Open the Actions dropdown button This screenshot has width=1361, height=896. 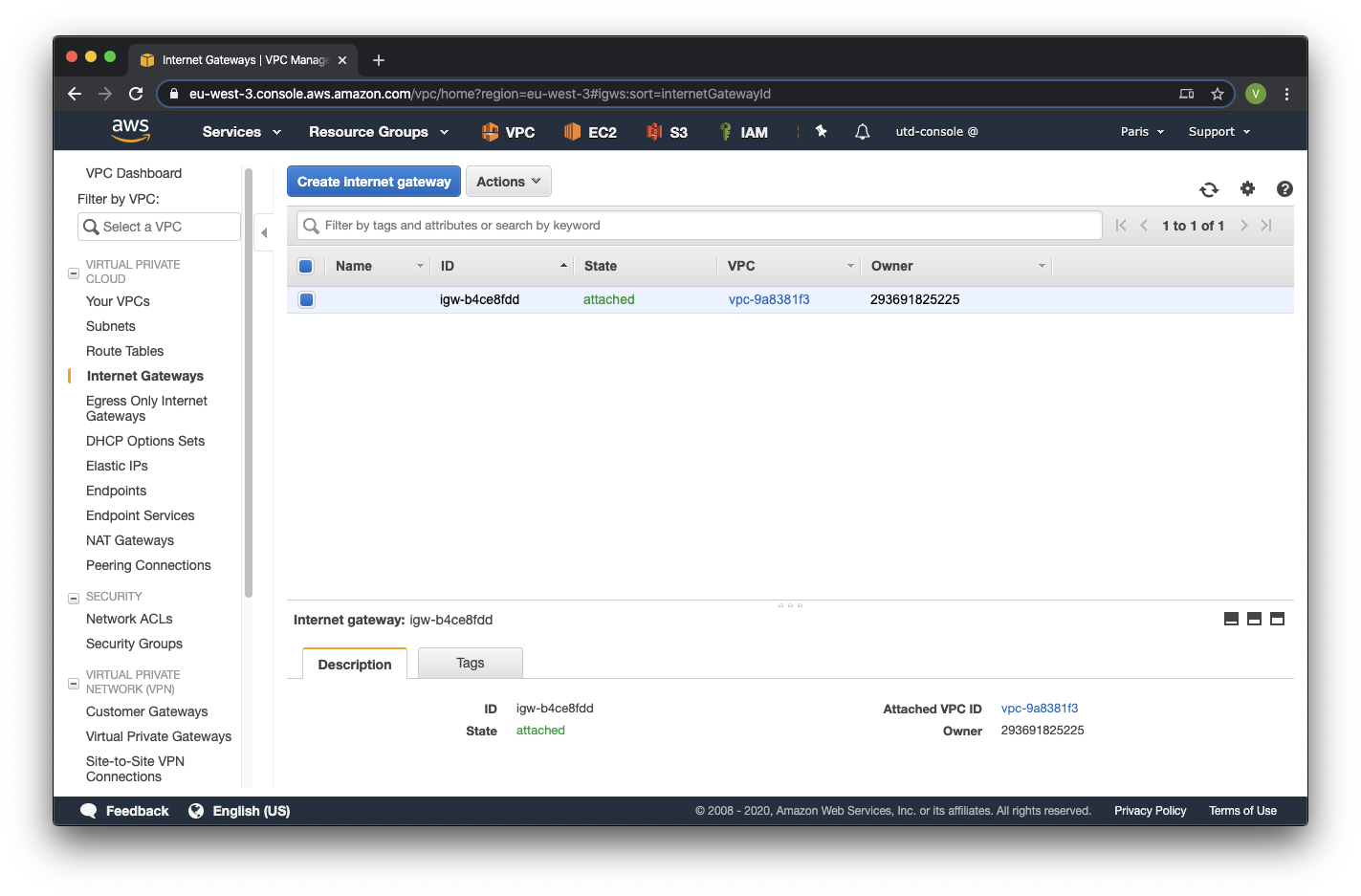509,182
